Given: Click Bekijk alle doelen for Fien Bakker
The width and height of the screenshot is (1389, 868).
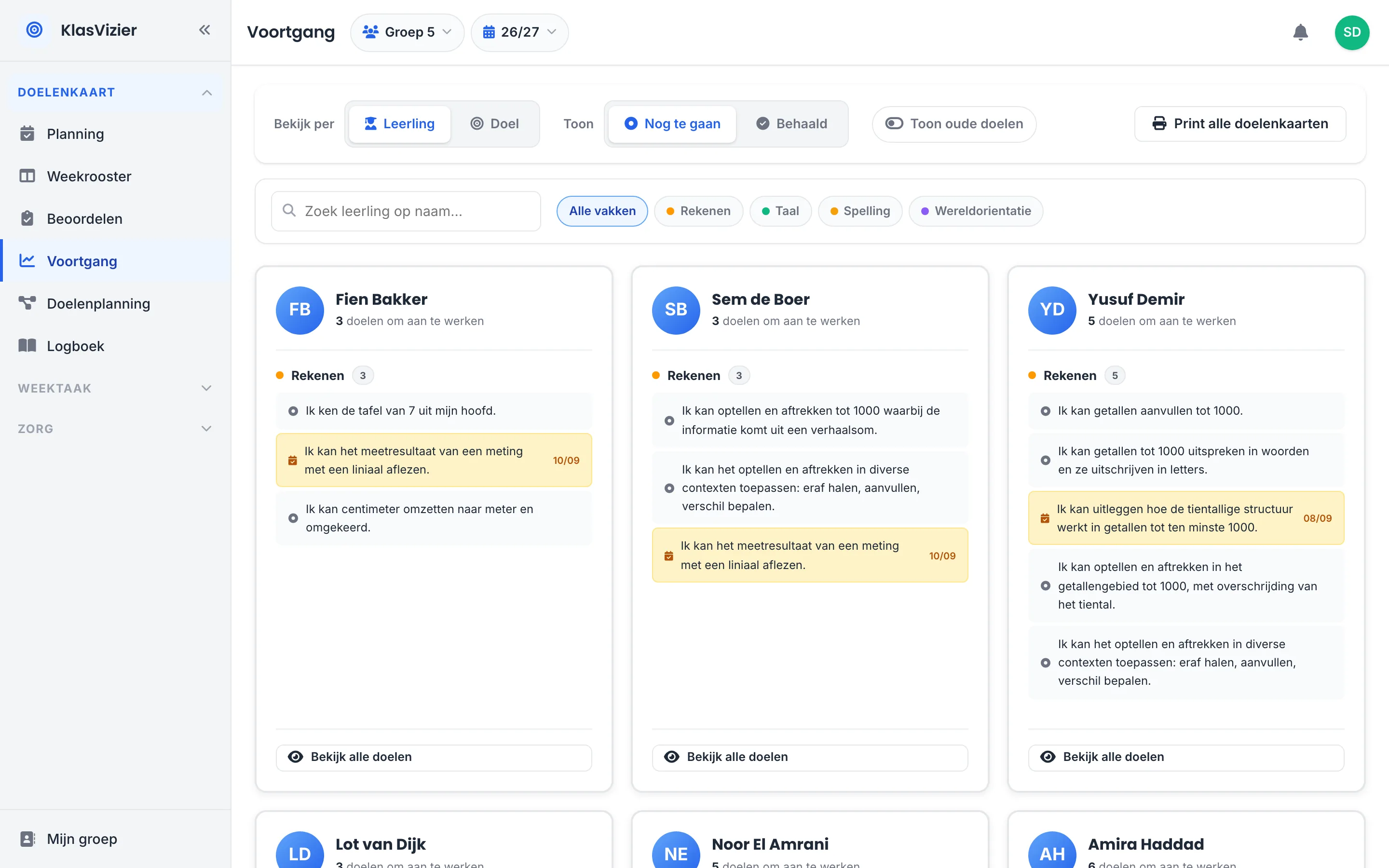Looking at the screenshot, I should click(x=434, y=757).
